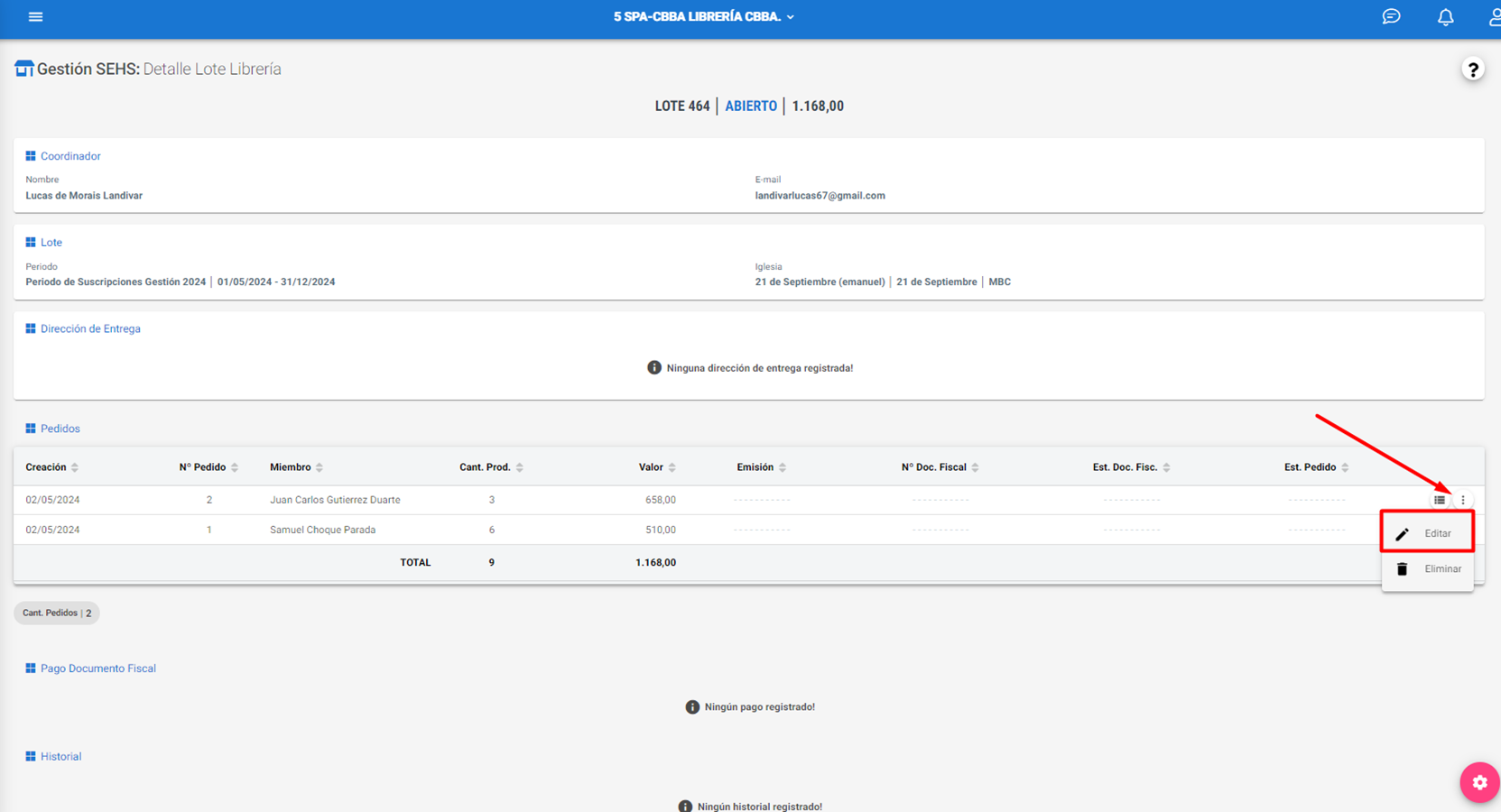Click the LOTE 464 heading text
Screen dimensions: 1501x812
tap(682, 106)
